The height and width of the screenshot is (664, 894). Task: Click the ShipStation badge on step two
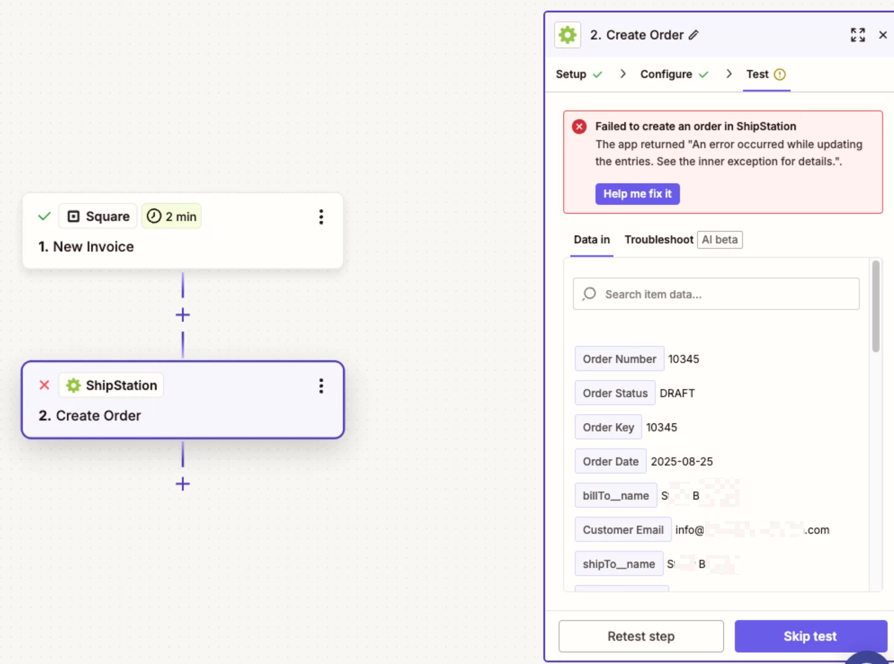111,386
